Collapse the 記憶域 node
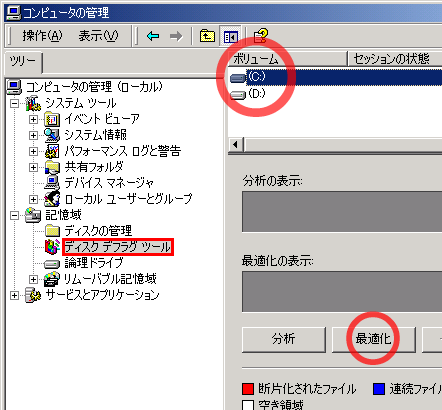Image resolution: width=442 pixels, height=410 pixels. [x=14, y=215]
